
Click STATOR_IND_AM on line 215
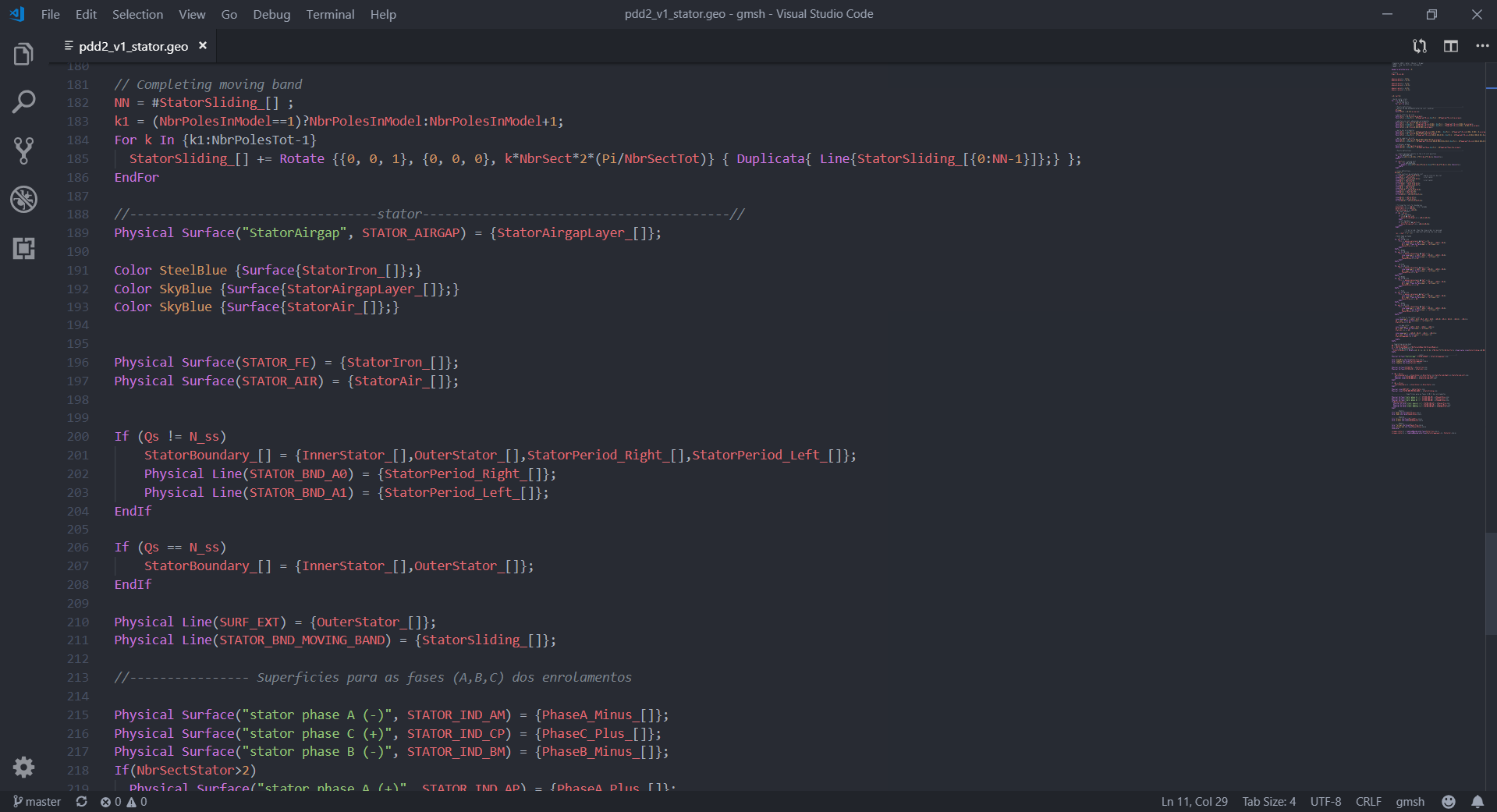pos(456,714)
